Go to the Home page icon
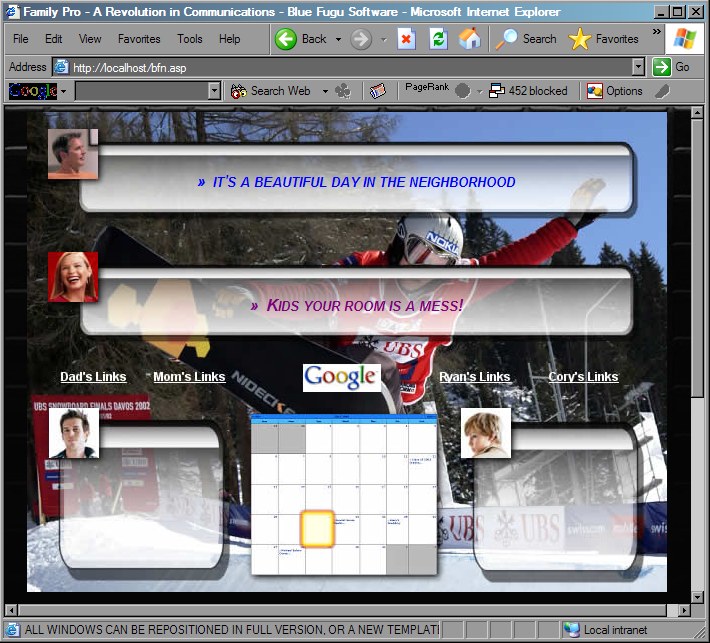The height and width of the screenshot is (643, 710). 470,38
